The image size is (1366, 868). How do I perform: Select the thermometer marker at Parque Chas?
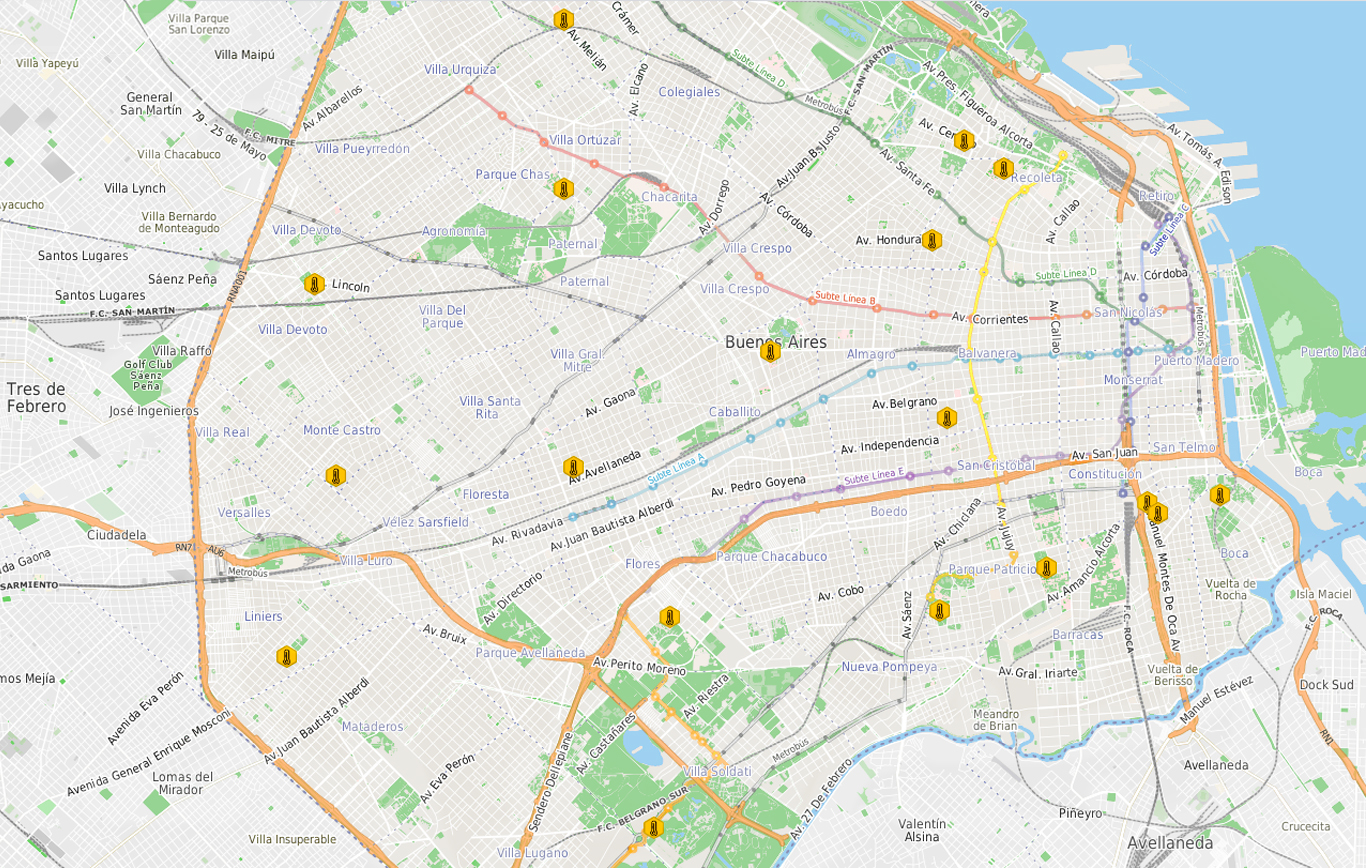[563, 187]
